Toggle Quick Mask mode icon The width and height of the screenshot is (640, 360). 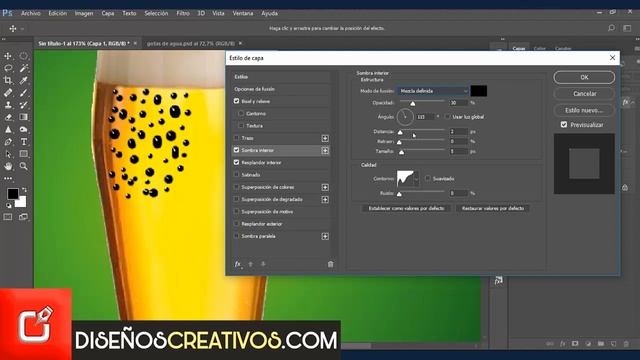[x=8, y=217]
